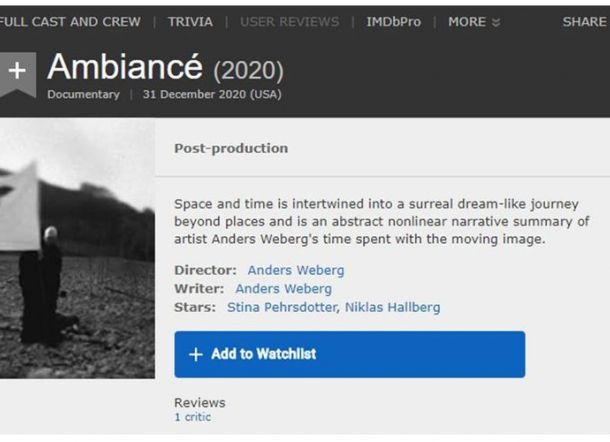
Task: Open the IMDbPro link
Action: pyautogui.click(x=392, y=21)
